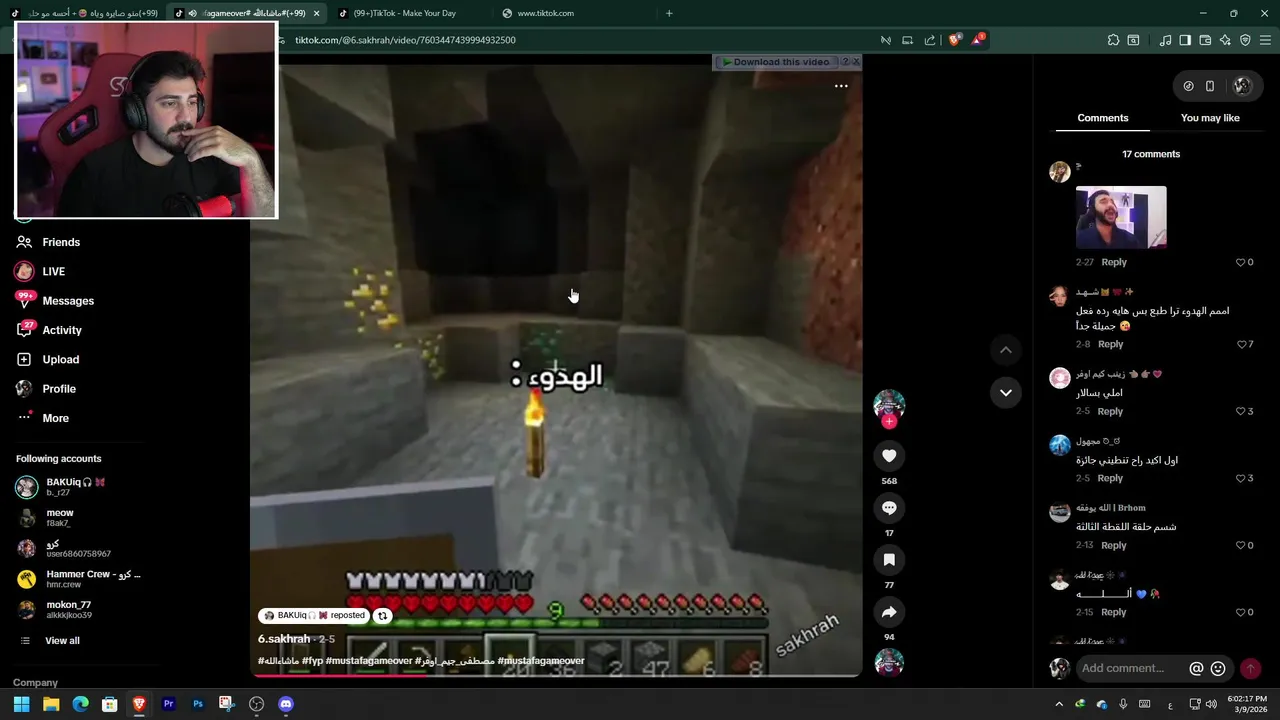Open Discord from taskbar

tap(286, 704)
